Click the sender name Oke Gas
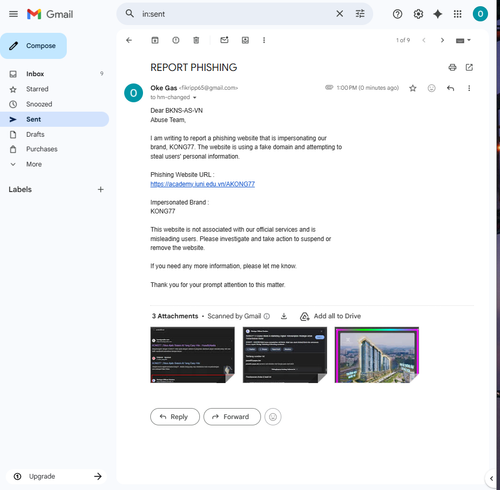The height and width of the screenshot is (490, 500). (x=164, y=88)
